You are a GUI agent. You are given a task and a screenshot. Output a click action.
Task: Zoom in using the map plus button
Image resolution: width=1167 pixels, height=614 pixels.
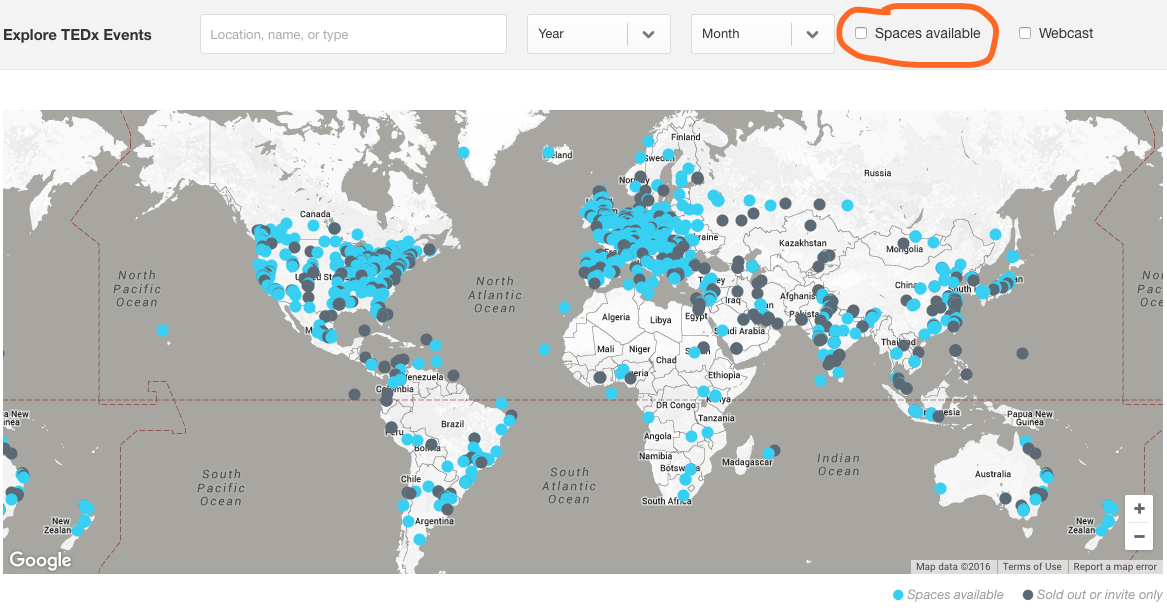[1139, 508]
